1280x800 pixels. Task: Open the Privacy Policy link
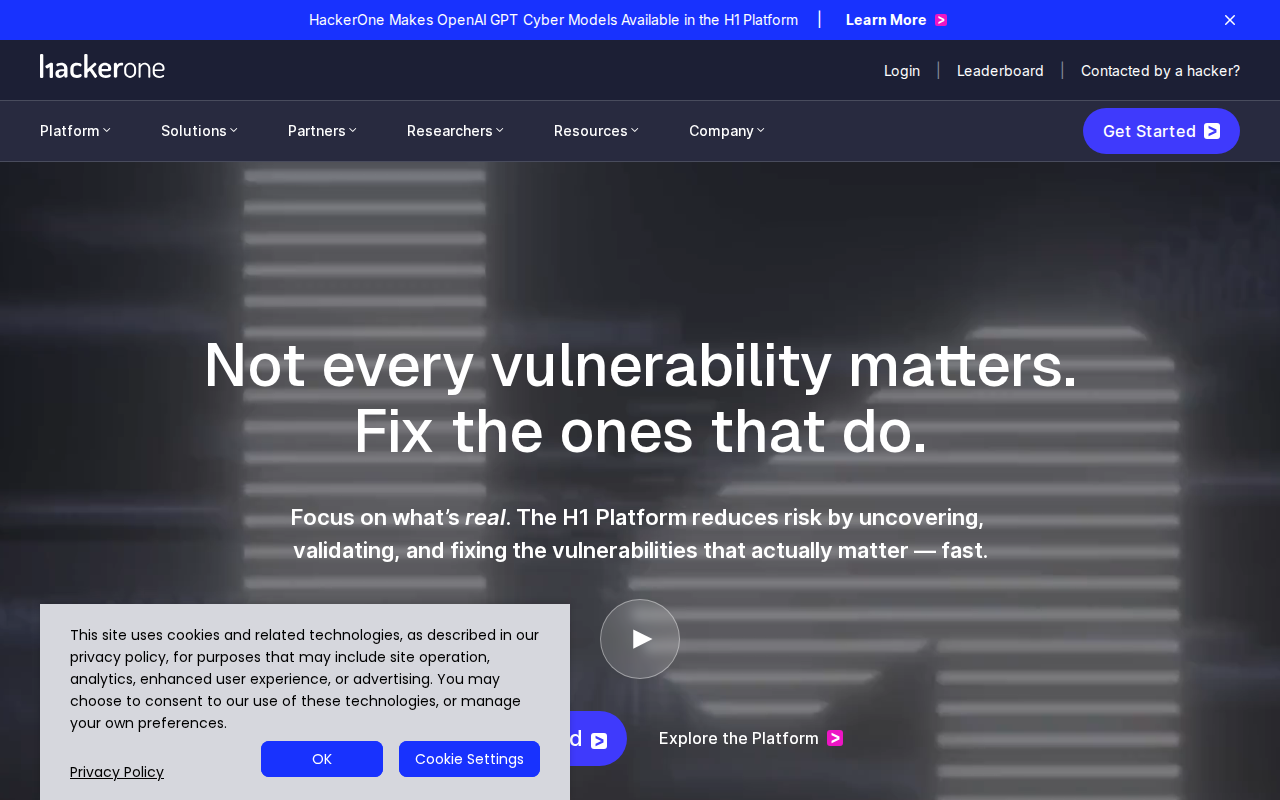[x=117, y=772]
